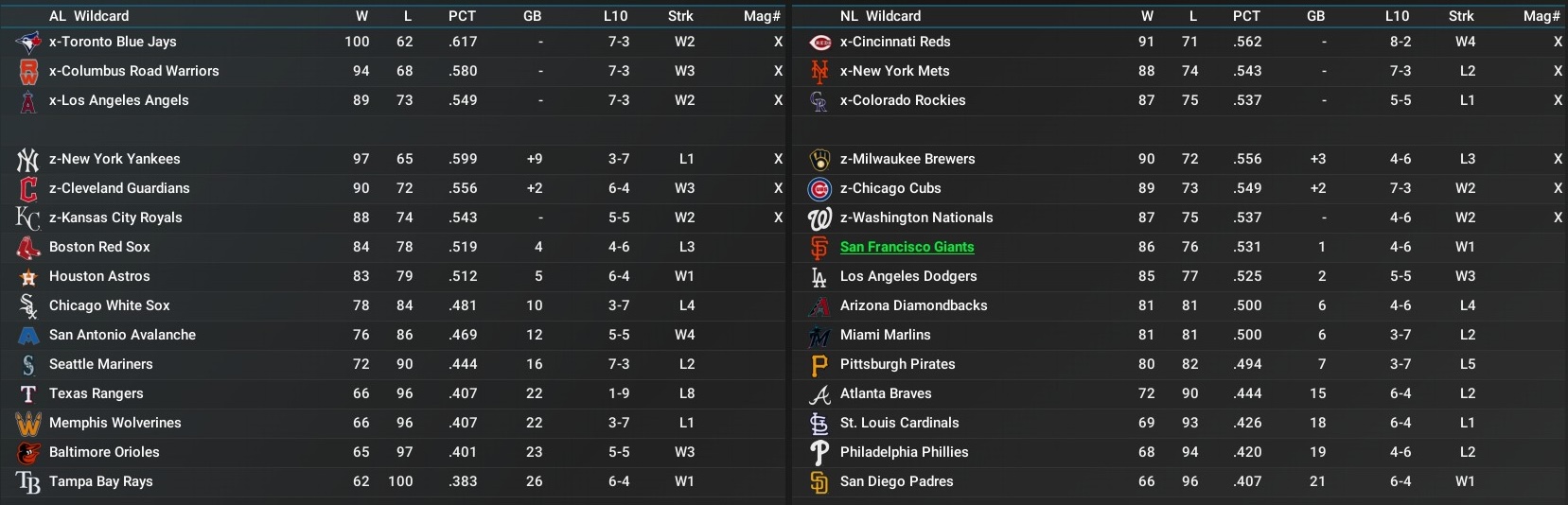Sort AL Wildcard table by PCT column
Image resolution: width=1568 pixels, height=505 pixels.
tap(462, 16)
